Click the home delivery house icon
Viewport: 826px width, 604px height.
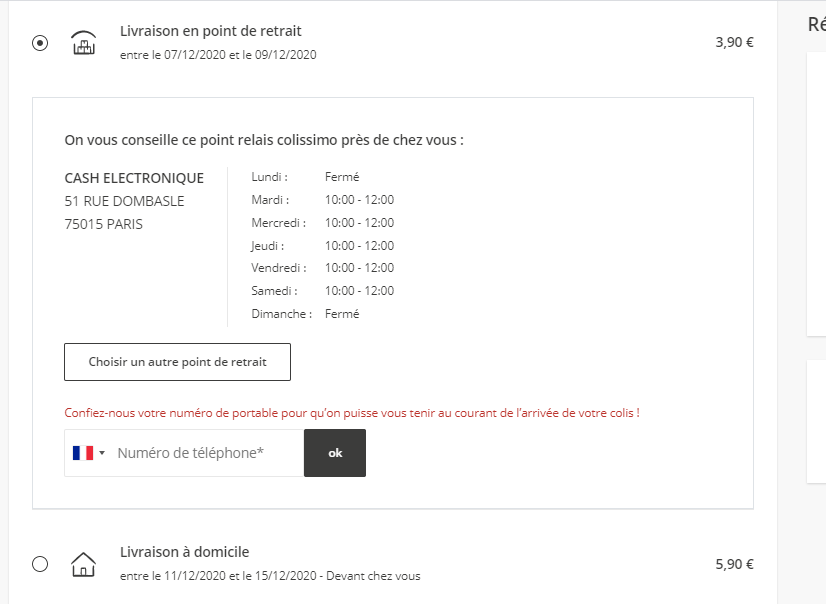(x=83, y=564)
